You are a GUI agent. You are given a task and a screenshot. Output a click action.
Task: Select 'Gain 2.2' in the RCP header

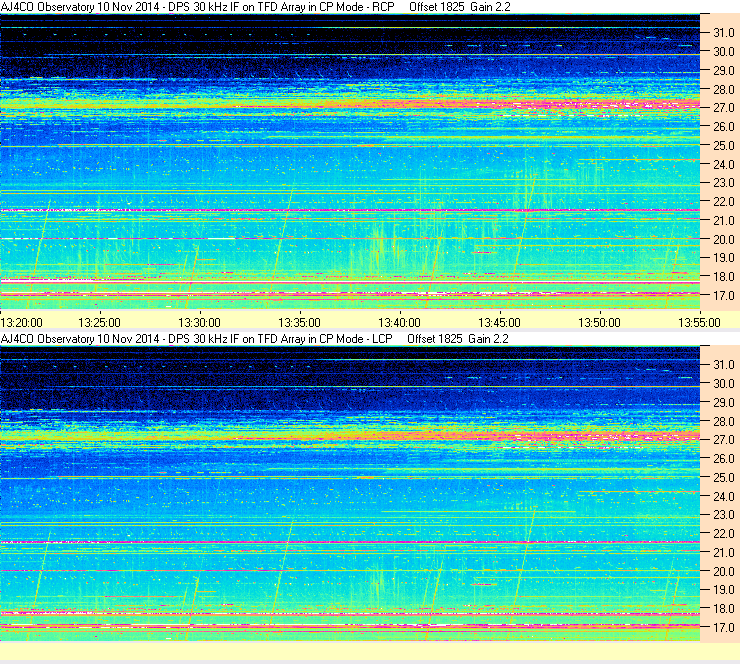point(490,7)
